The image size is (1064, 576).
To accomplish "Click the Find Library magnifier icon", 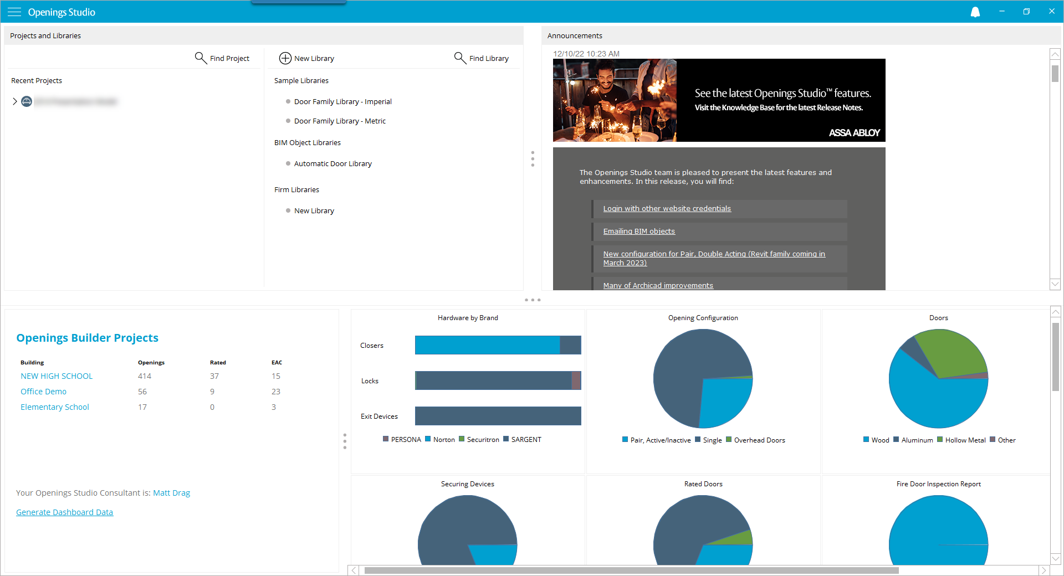I will pyautogui.click(x=459, y=58).
